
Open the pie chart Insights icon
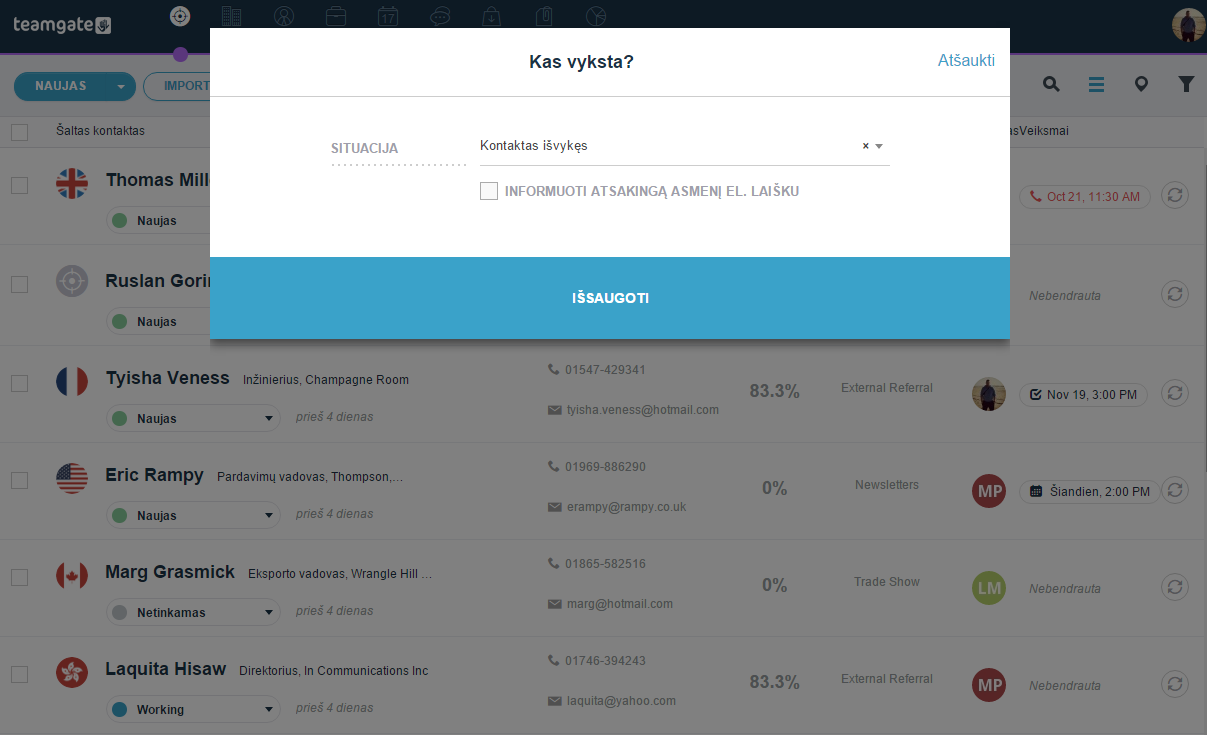tap(596, 16)
